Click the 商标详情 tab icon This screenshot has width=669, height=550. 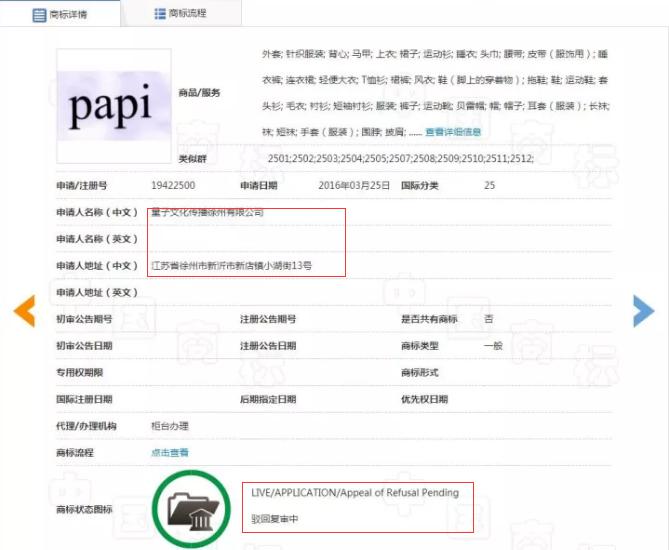point(39,14)
